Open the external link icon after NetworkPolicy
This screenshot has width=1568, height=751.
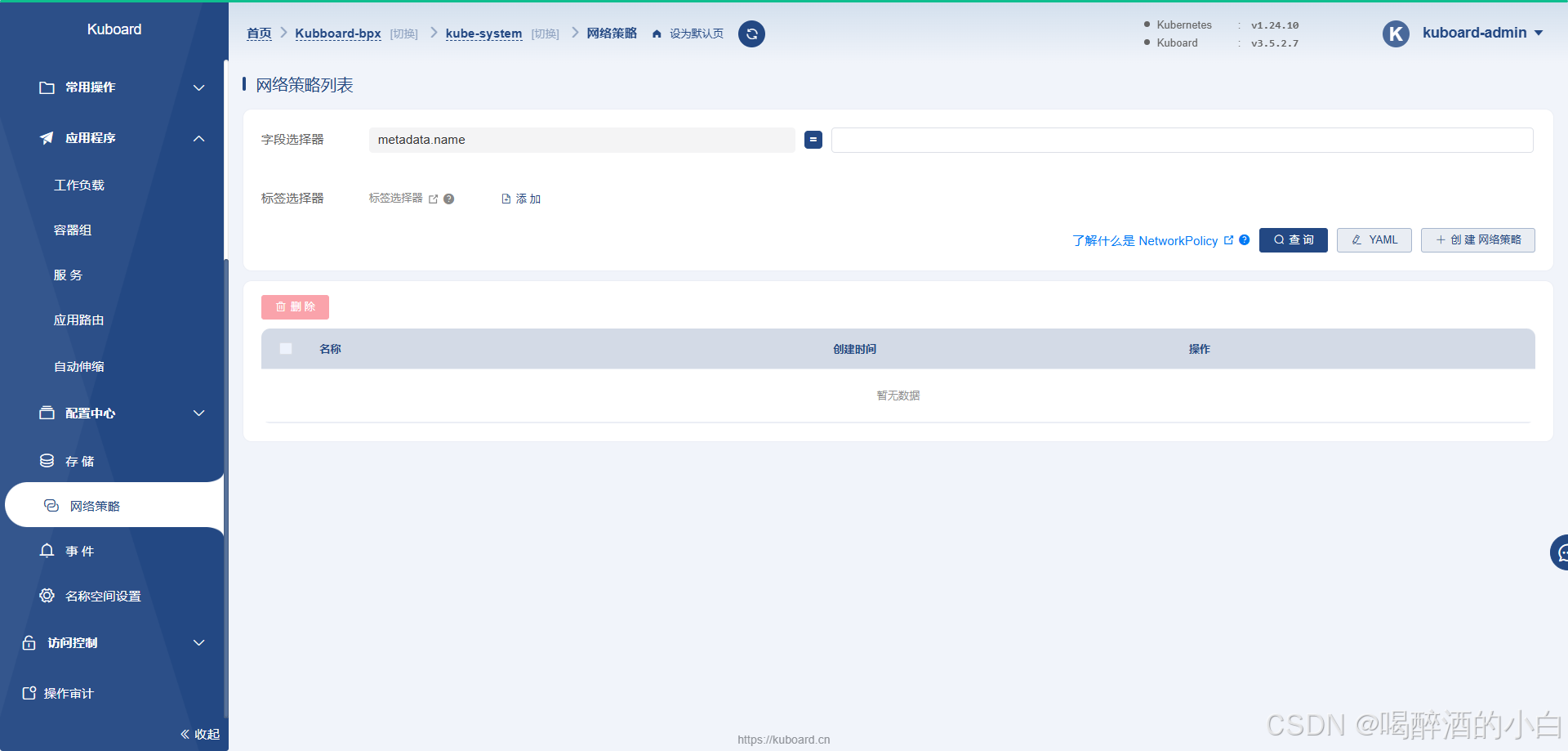pos(1228,240)
